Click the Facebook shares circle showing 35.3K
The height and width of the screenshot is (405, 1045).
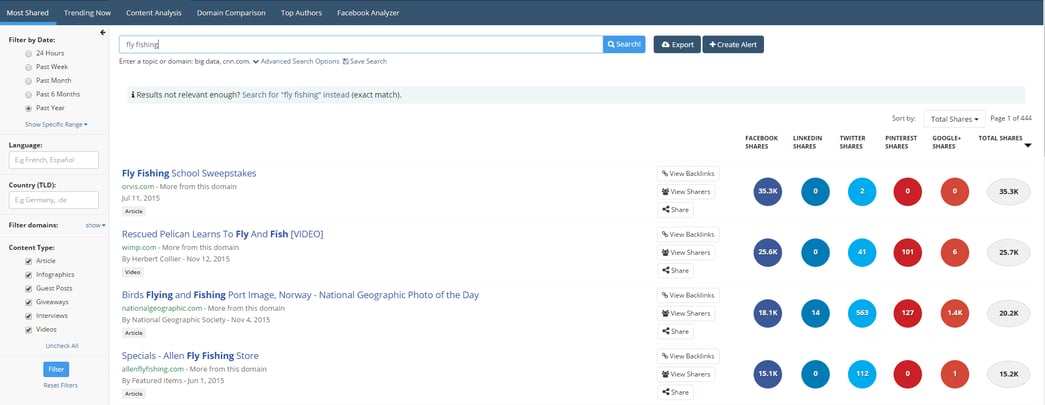(x=767, y=192)
